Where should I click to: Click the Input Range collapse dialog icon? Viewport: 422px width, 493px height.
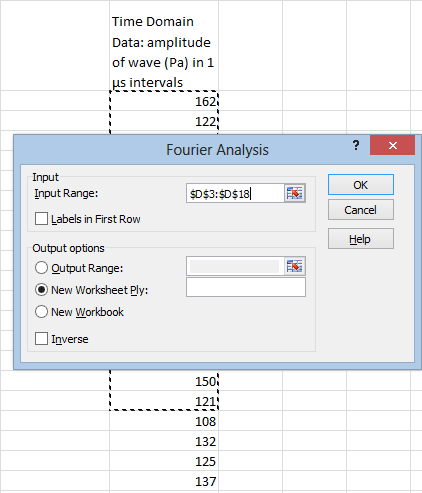(294, 193)
